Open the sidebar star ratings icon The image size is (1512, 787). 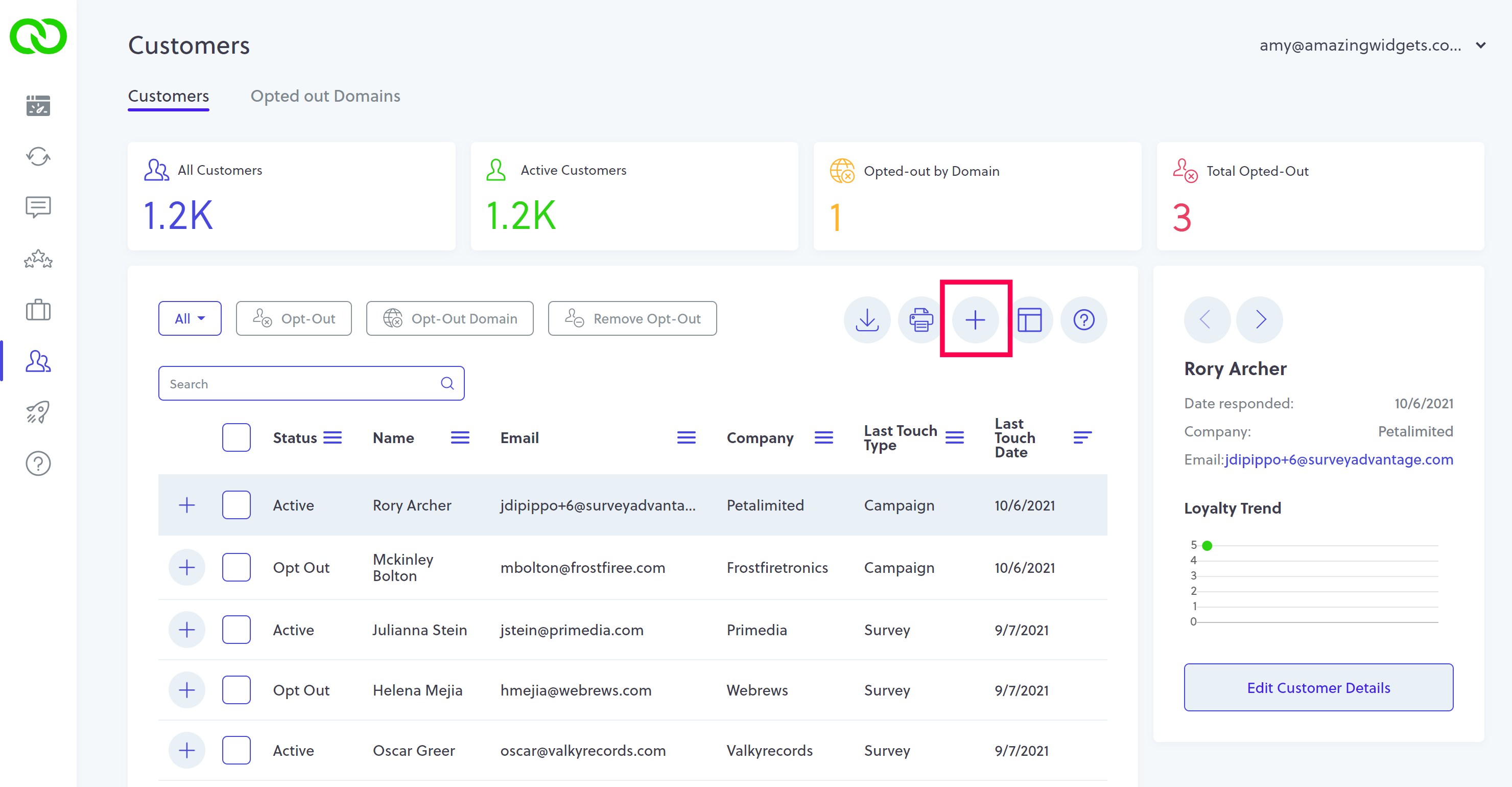[38, 259]
